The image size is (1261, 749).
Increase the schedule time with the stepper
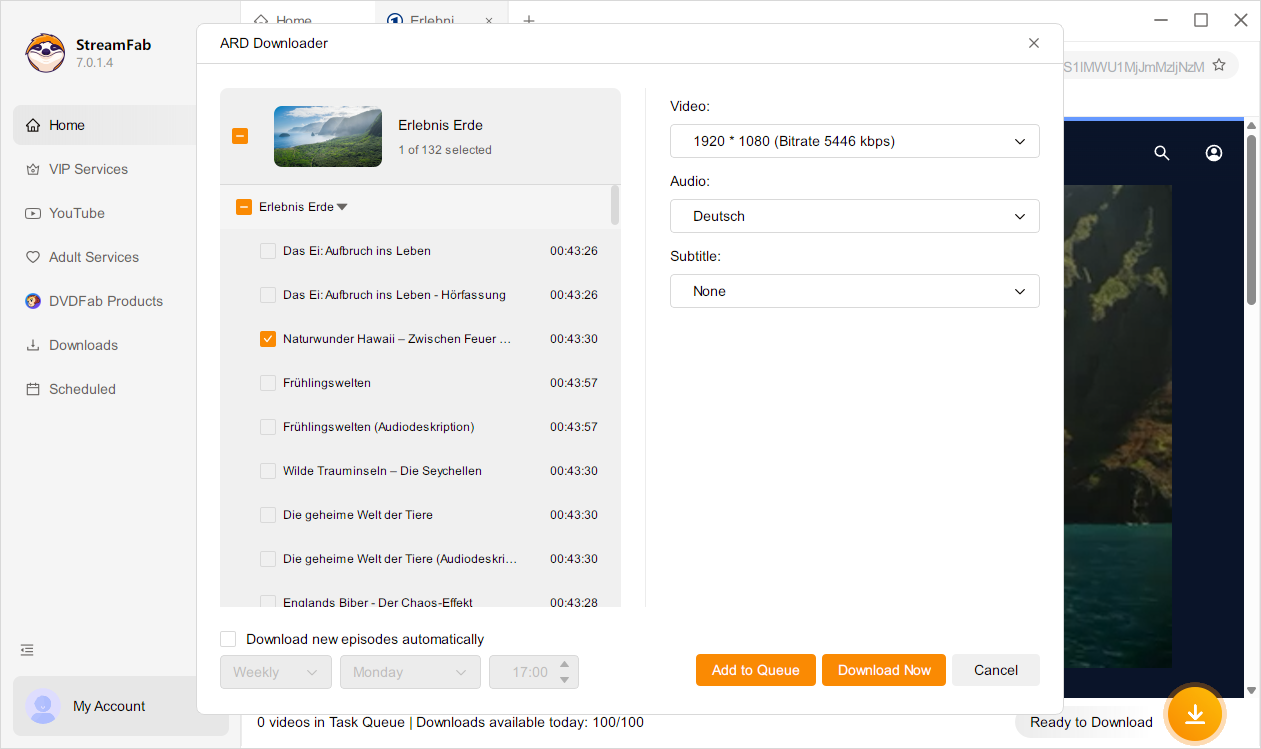pos(565,665)
